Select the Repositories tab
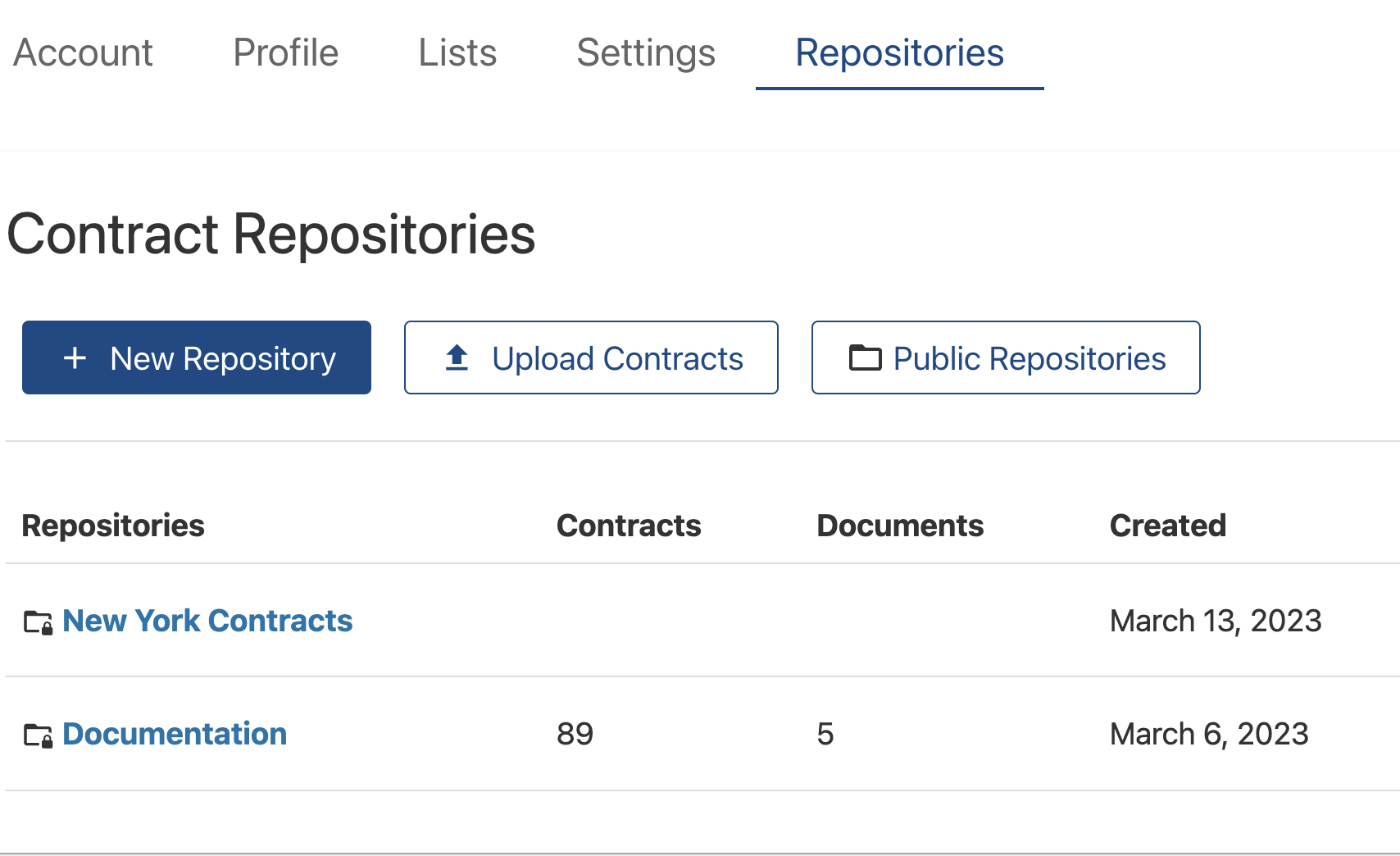1400x856 pixels. click(899, 53)
